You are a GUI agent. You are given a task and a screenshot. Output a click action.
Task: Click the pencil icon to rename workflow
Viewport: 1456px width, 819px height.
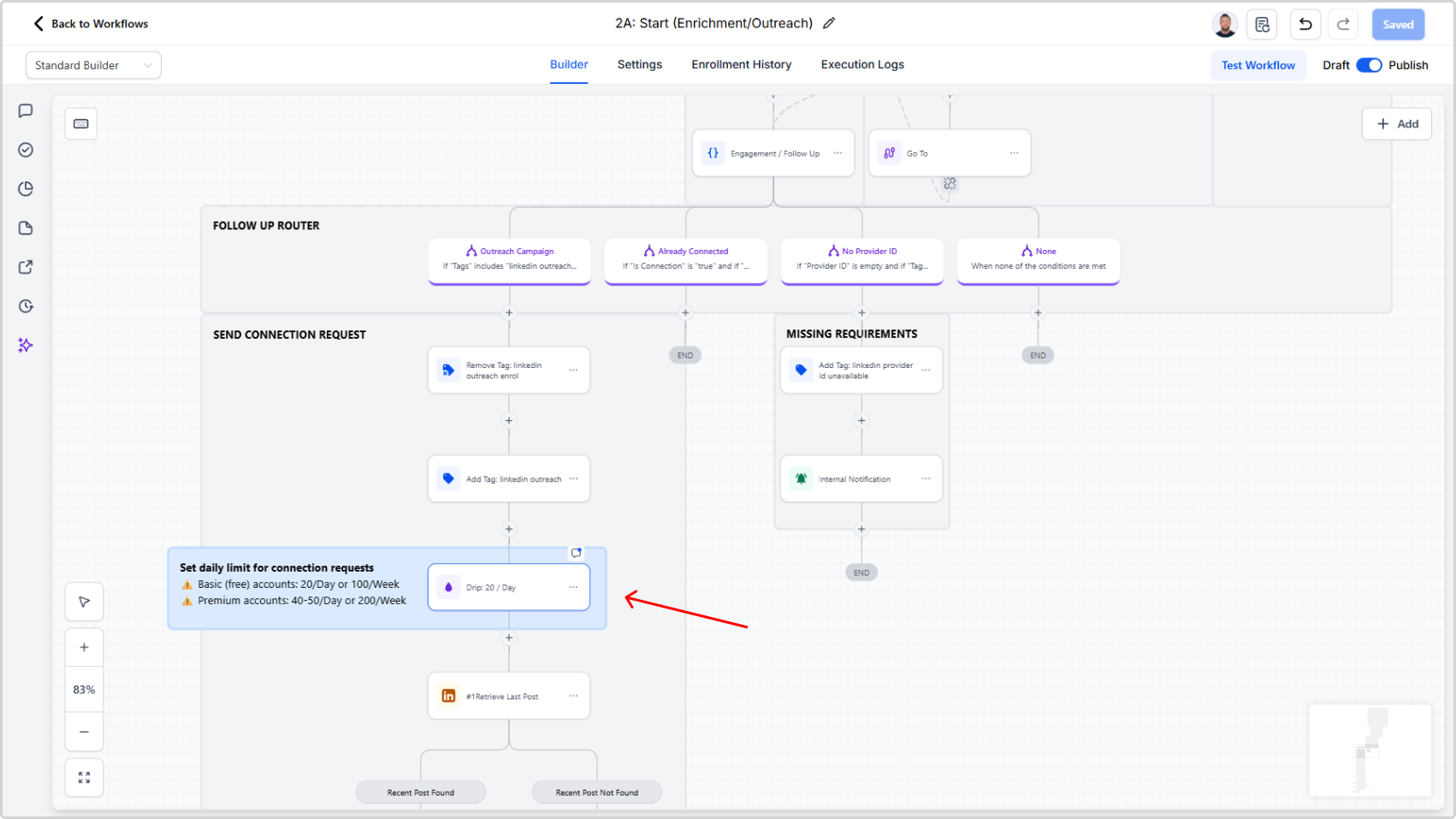[828, 23]
